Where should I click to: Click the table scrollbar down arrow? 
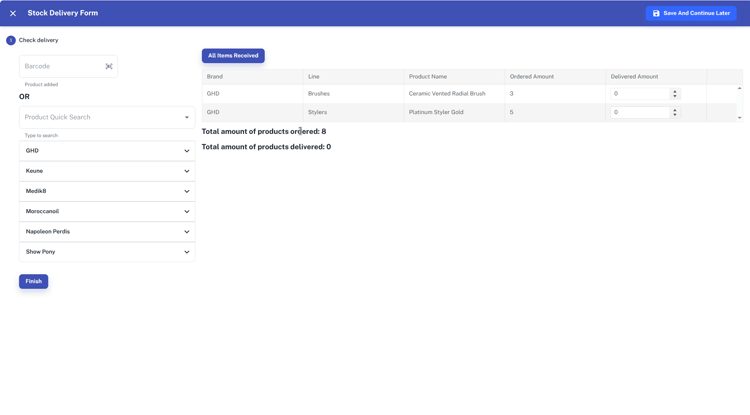(x=740, y=118)
